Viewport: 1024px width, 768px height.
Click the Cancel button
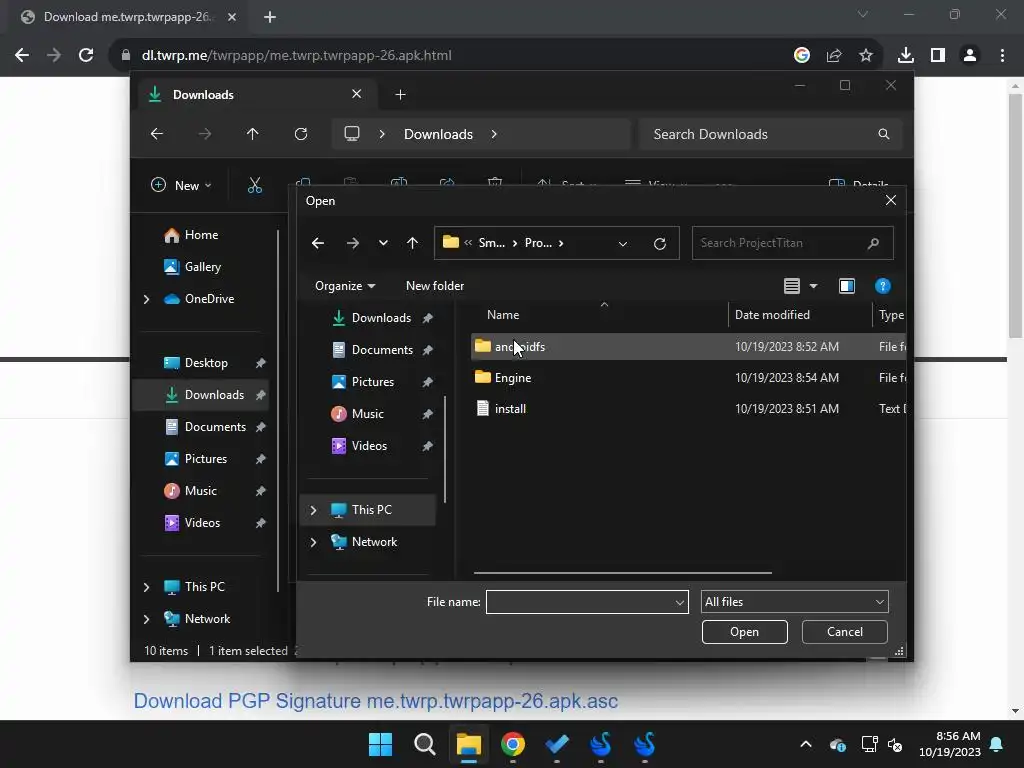[x=844, y=632]
